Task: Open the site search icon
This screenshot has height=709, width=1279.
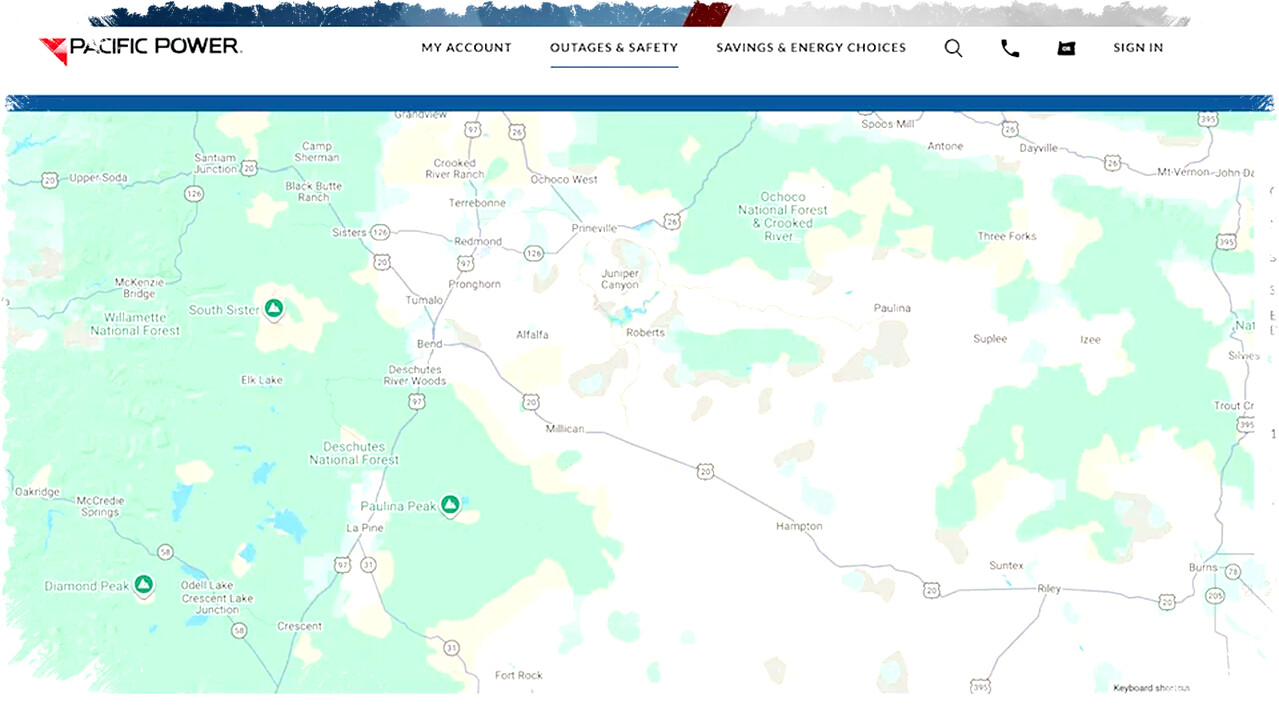Action: [953, 47]
